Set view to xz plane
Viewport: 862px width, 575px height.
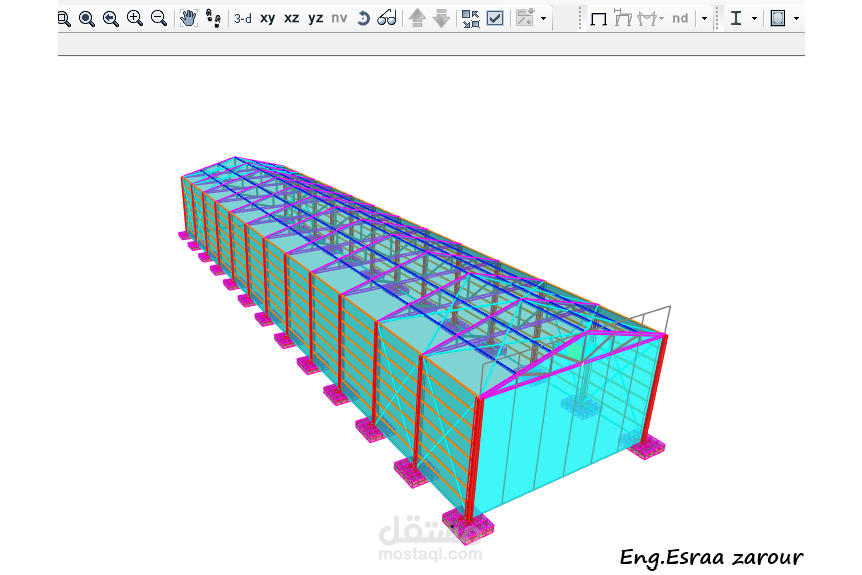pos(291,19)
